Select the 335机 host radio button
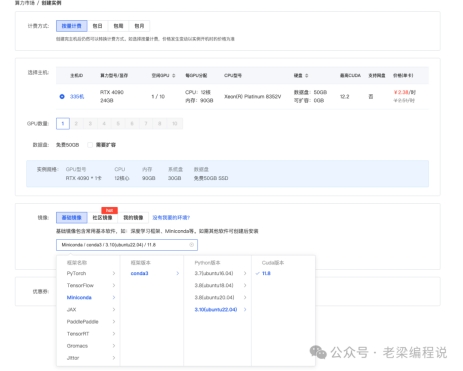 [62, 96]
